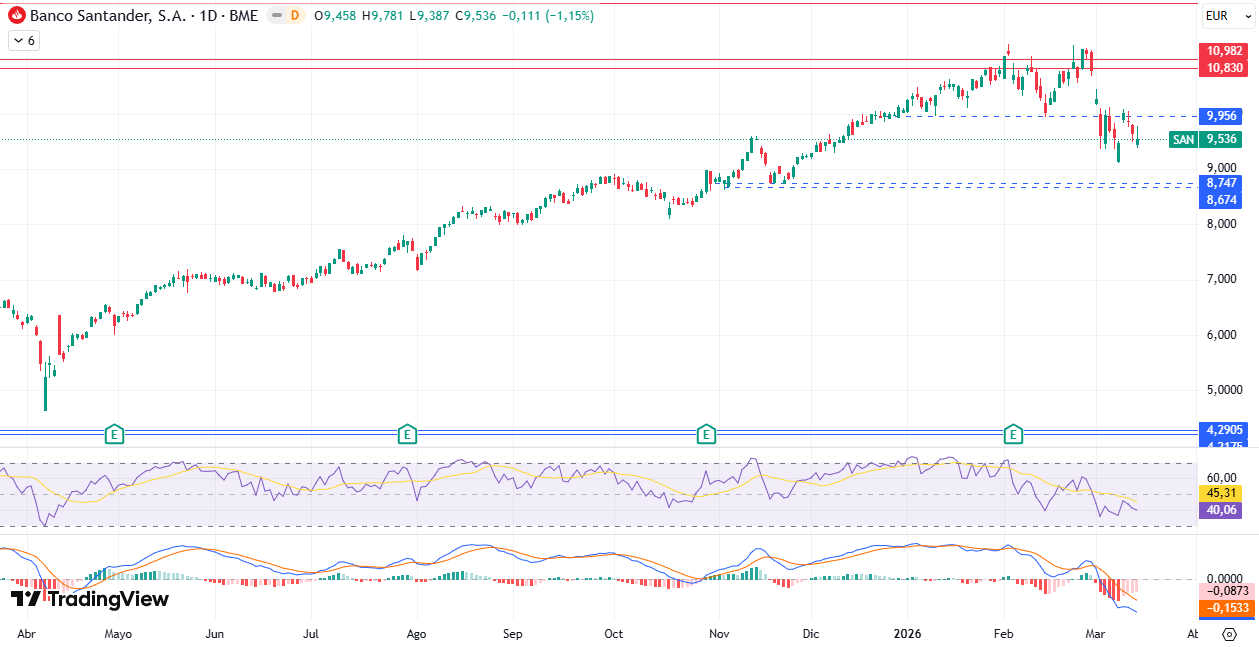This screenshot has width=1259, height=647.
Task: Click the earnings marker near Feb
Action: pos(1014,434)
